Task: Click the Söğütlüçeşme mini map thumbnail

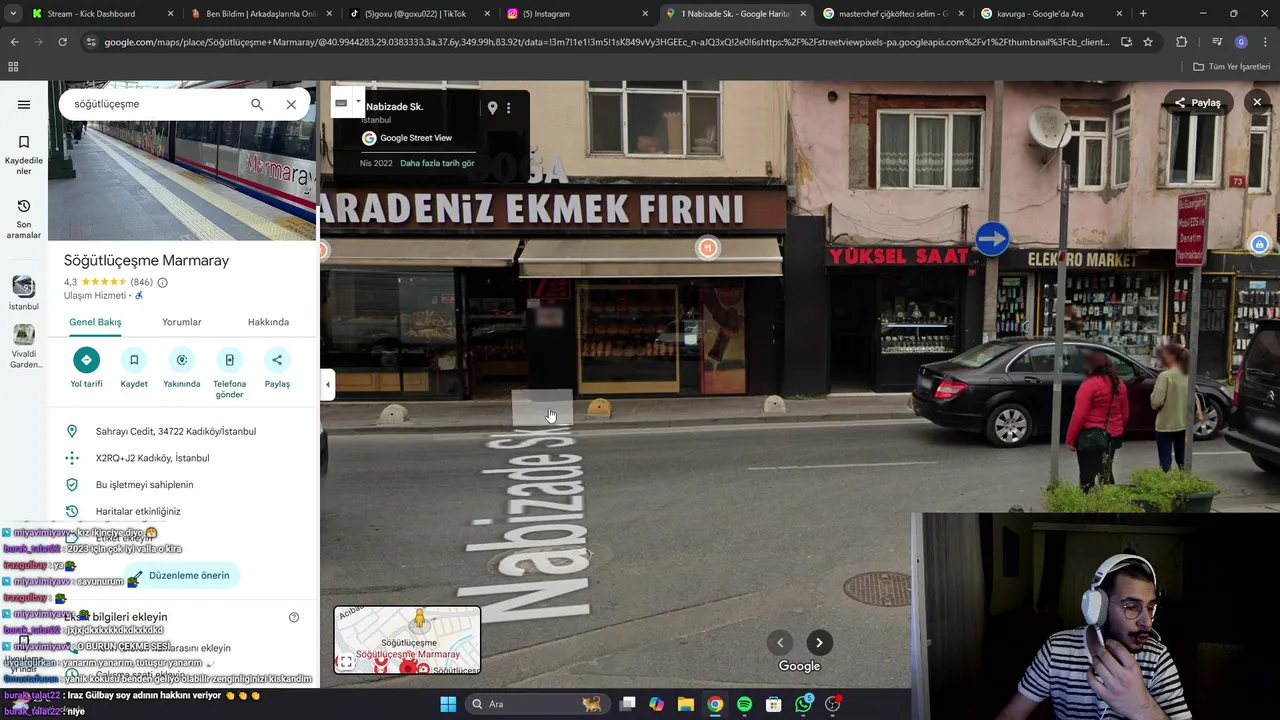Action: (407, 640)
